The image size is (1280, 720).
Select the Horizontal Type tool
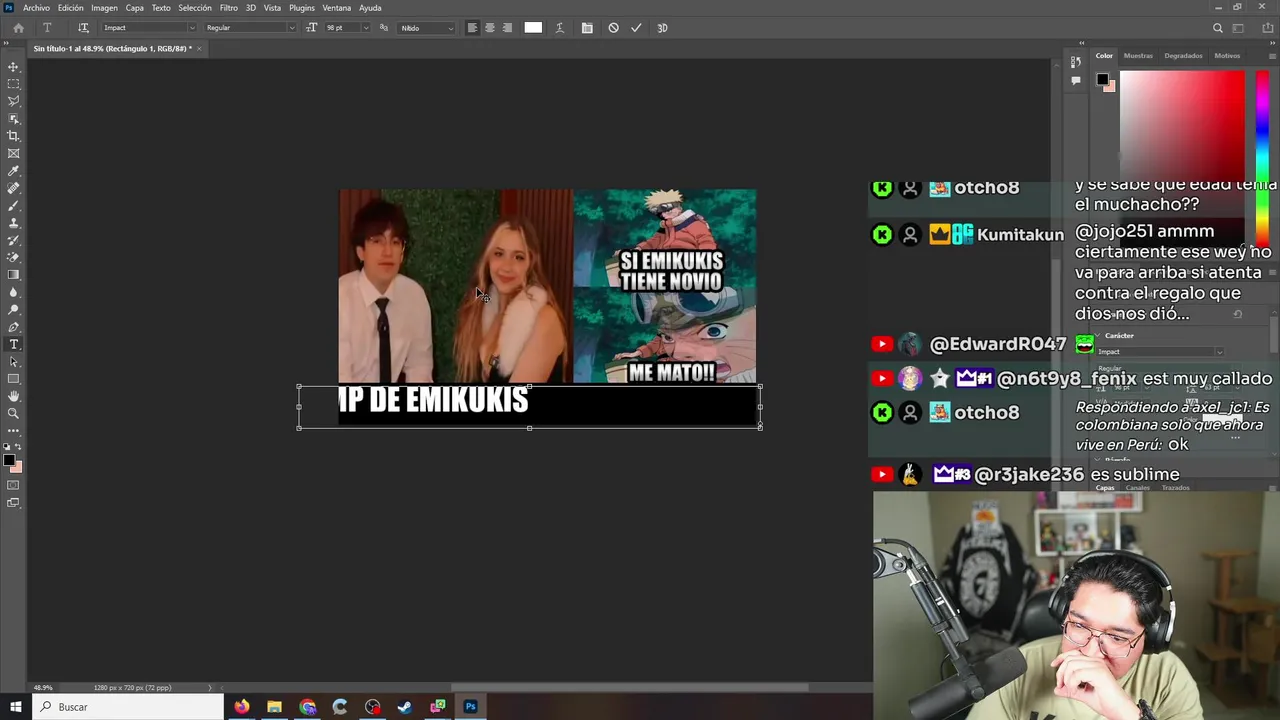pos(13,344)
